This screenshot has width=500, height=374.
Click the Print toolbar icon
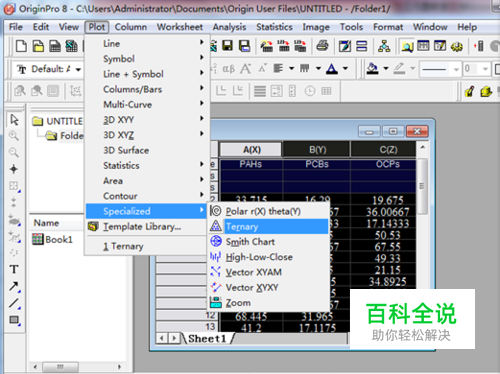(322, 46)
